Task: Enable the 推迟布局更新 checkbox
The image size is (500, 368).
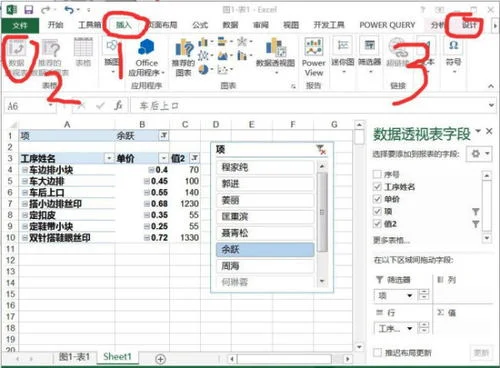Action: (x=377, y=352)
